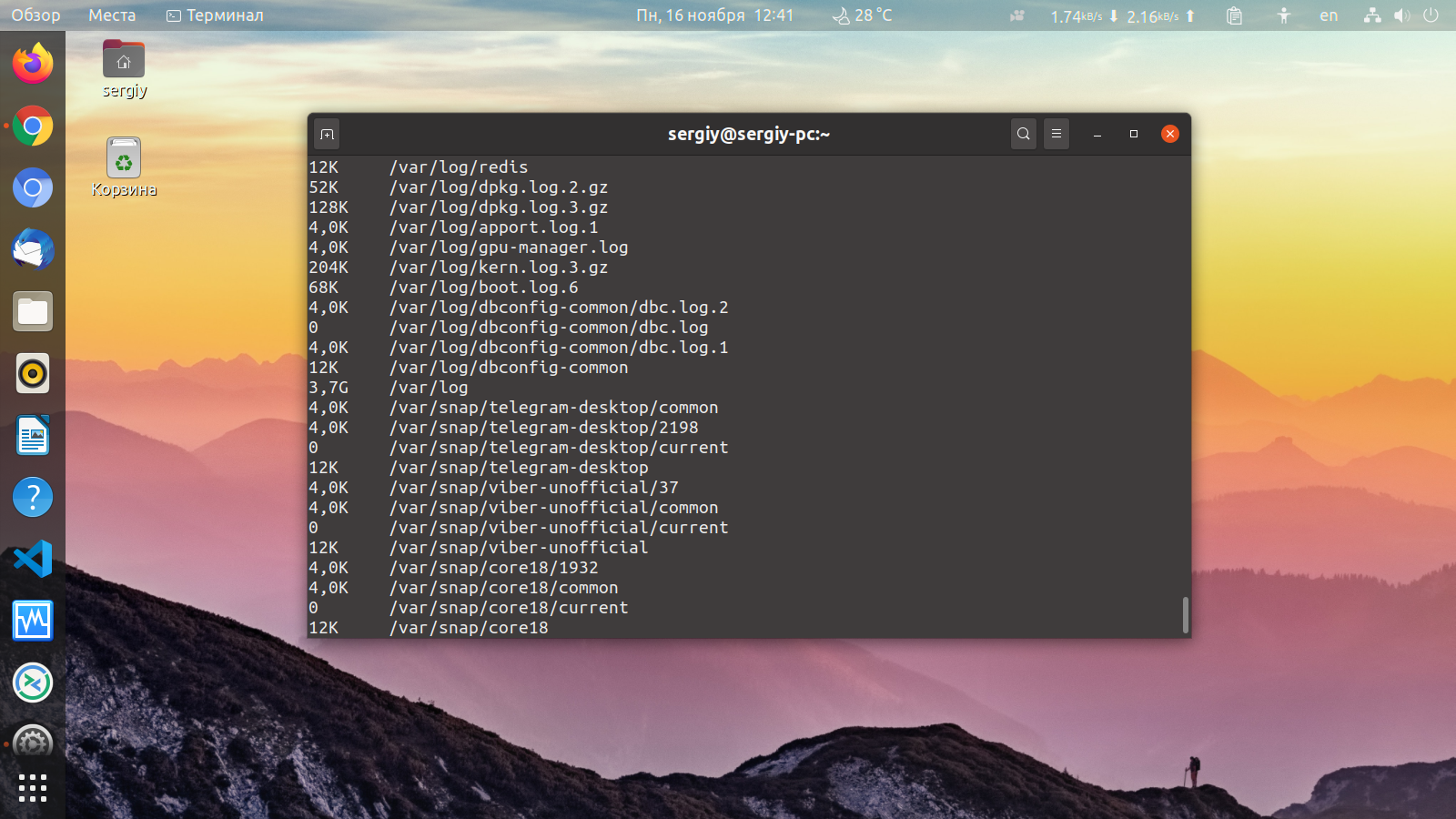Open the Места places menu
Viewport: 1456px width, 819px height.
[112, 15]
